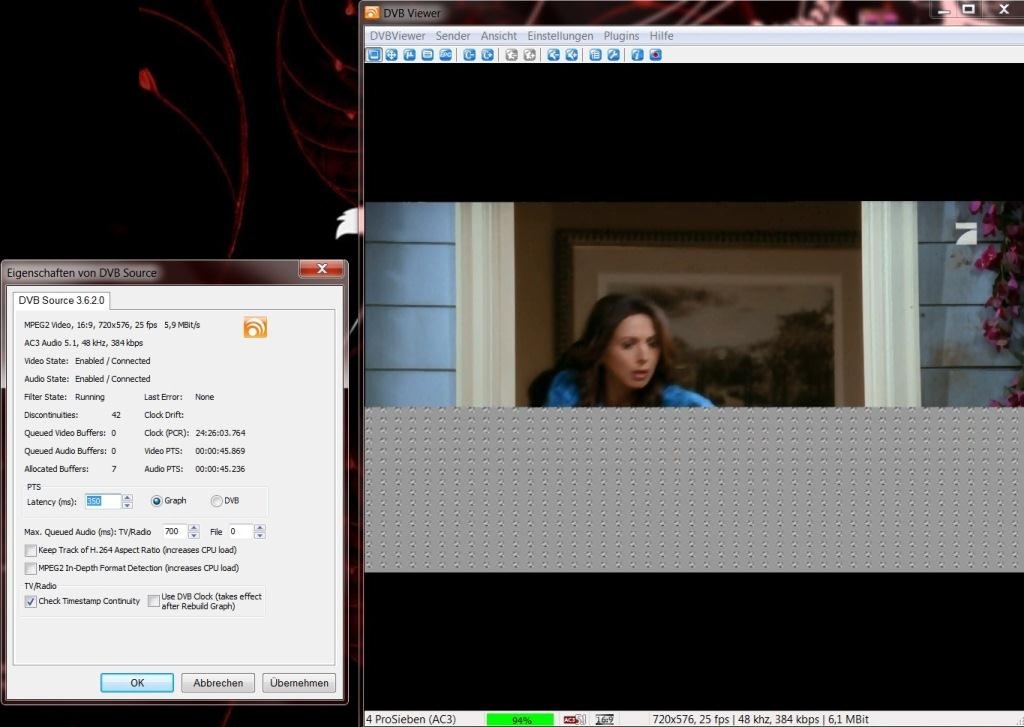This screenshot has height=727, width=1024.
Task: Open the DVBViewer menu
Action: (397, 36)
